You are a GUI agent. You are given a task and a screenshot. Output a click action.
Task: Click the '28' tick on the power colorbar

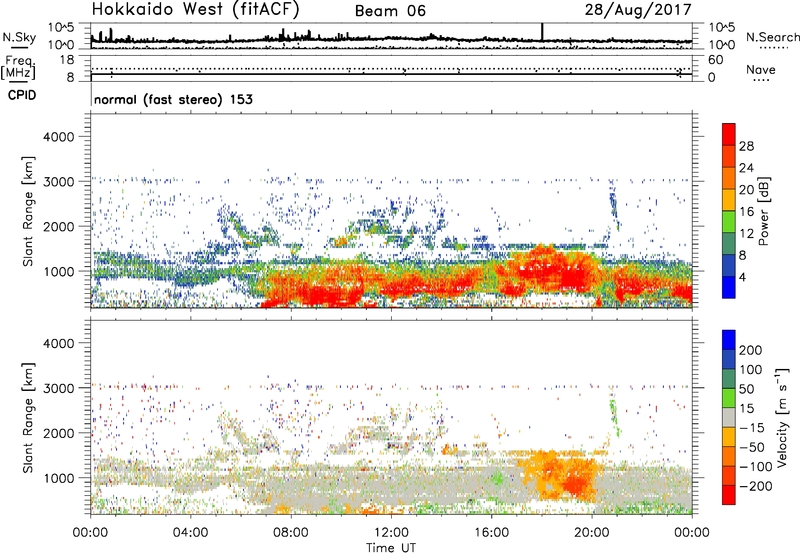[x=746, y=146]
